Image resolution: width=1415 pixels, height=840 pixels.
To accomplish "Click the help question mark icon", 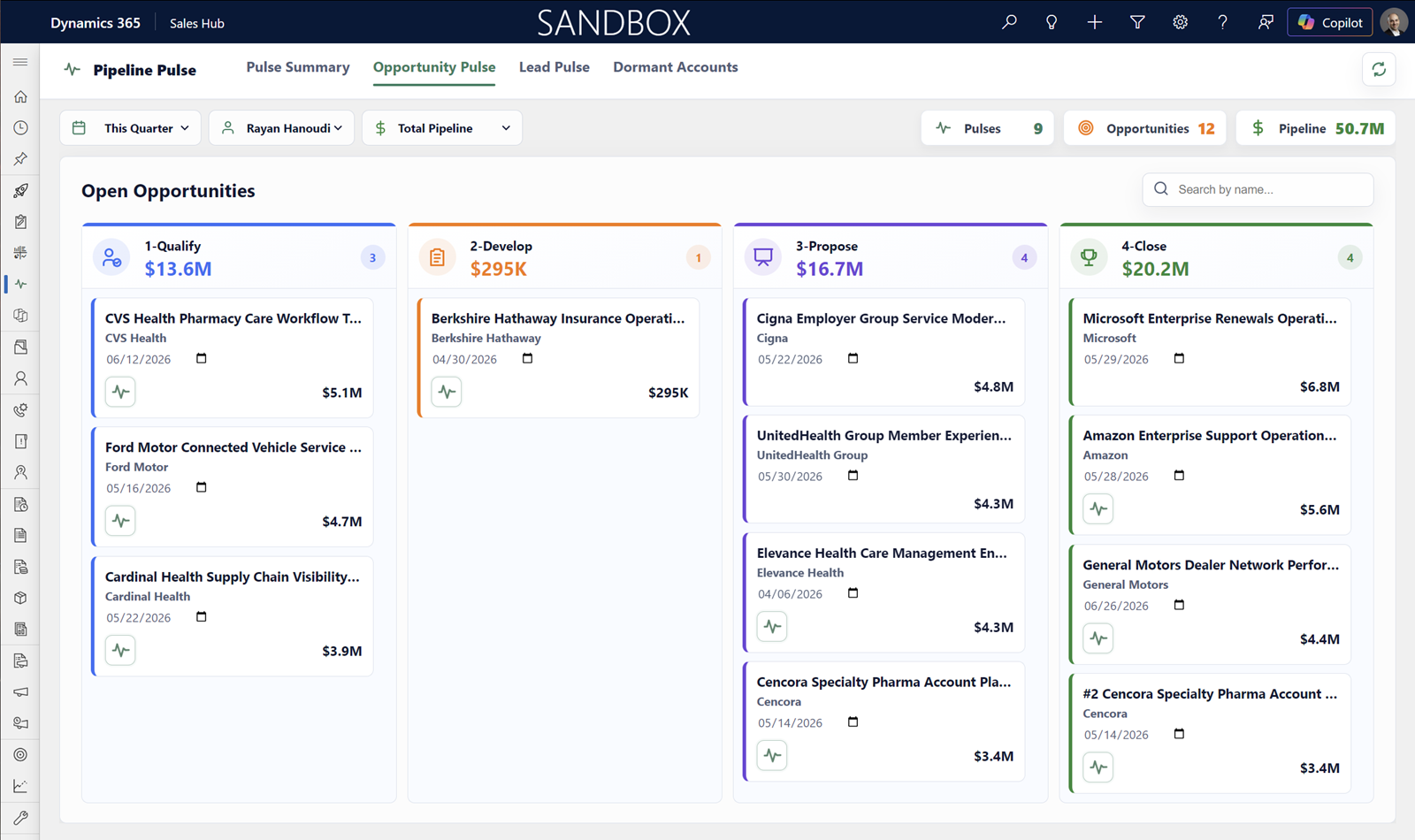I will (x=1222, y=22).
